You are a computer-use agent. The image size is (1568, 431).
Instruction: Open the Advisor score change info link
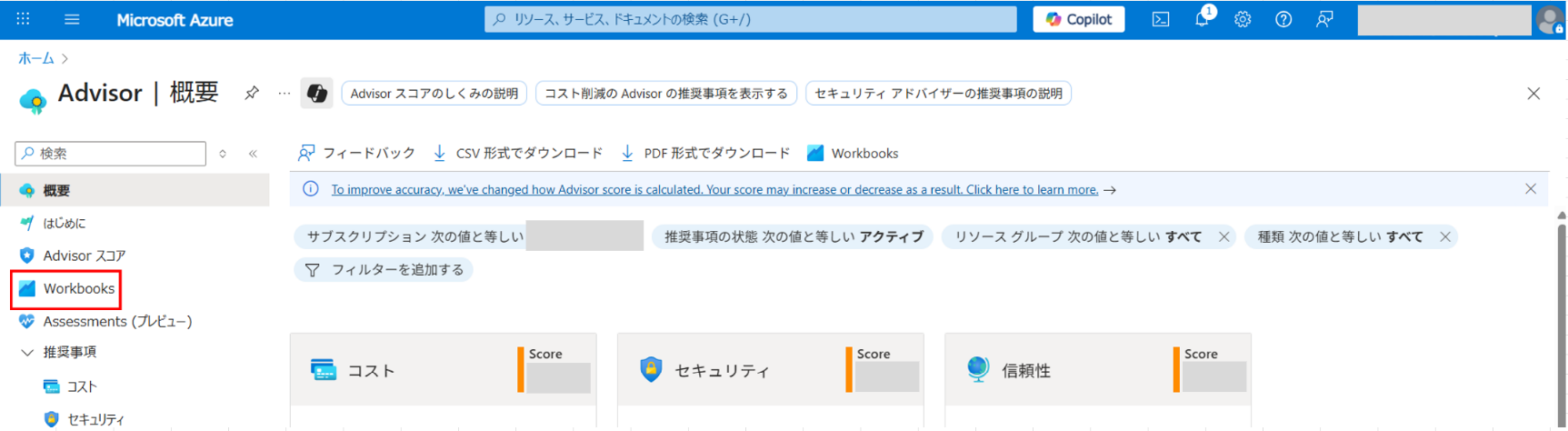(x=714, y=189)
